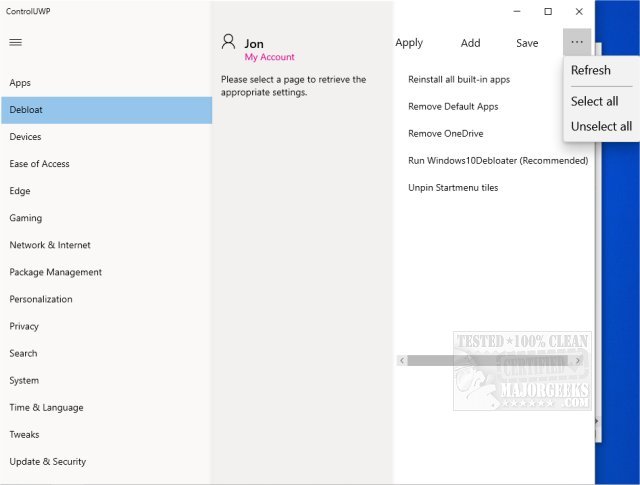This screenshot has height=485, width=640.
Task: Click the Add button
Action: tap(471, 43)
